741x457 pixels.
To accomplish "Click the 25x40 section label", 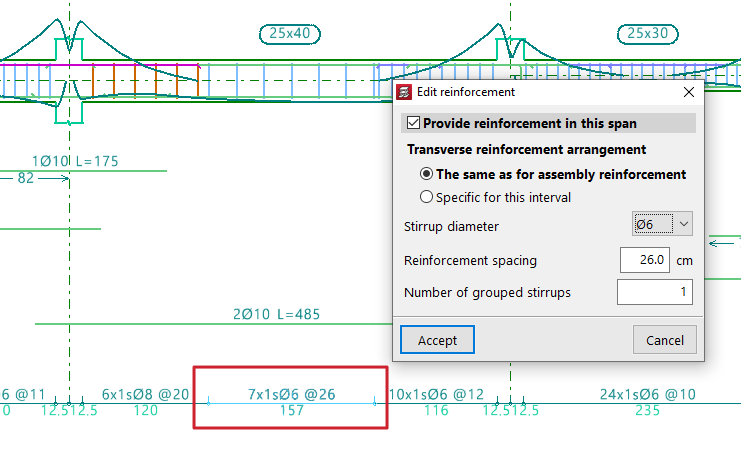I will click(290, 34).
